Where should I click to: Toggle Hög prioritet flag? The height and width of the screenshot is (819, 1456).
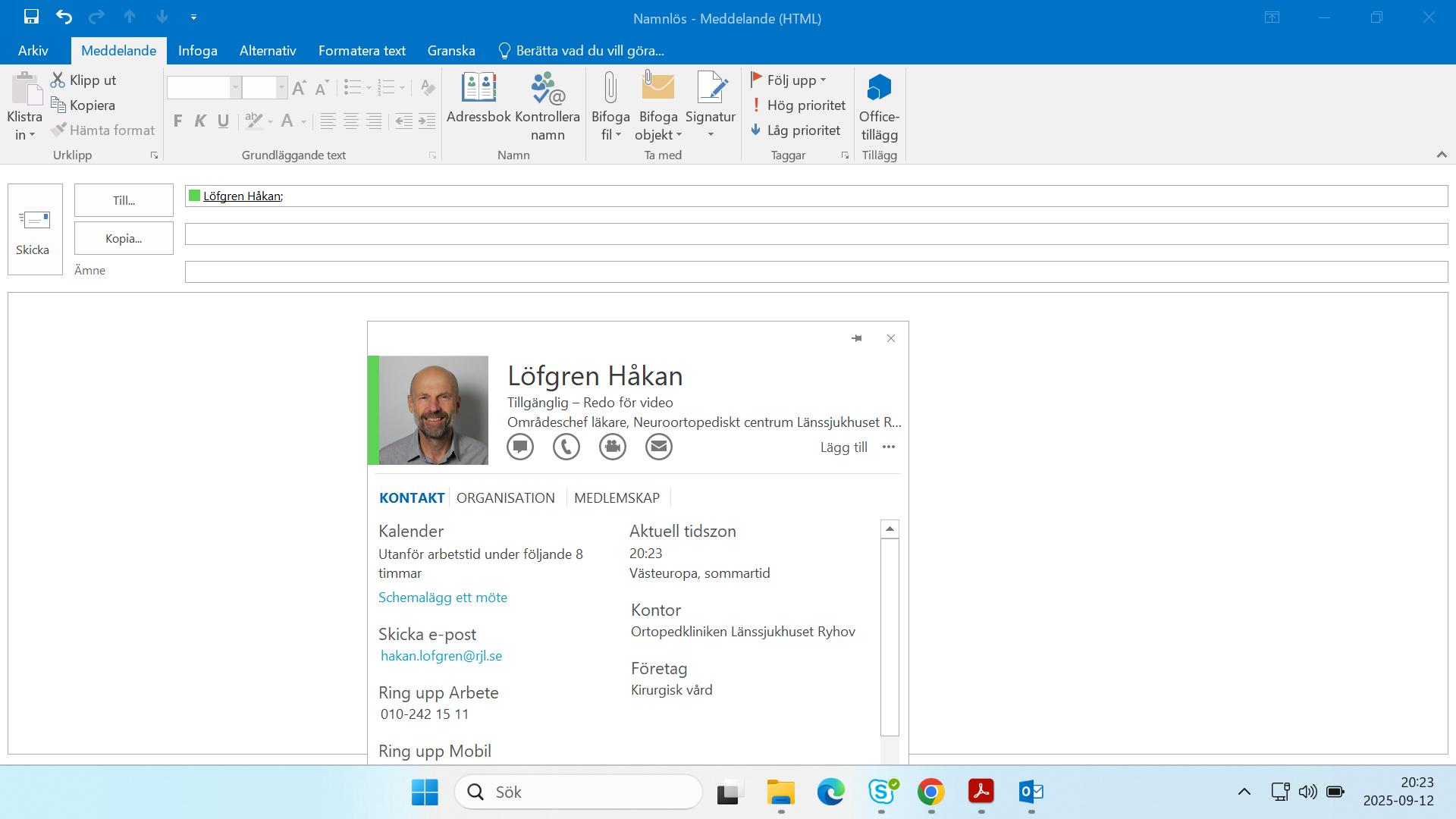798,105
